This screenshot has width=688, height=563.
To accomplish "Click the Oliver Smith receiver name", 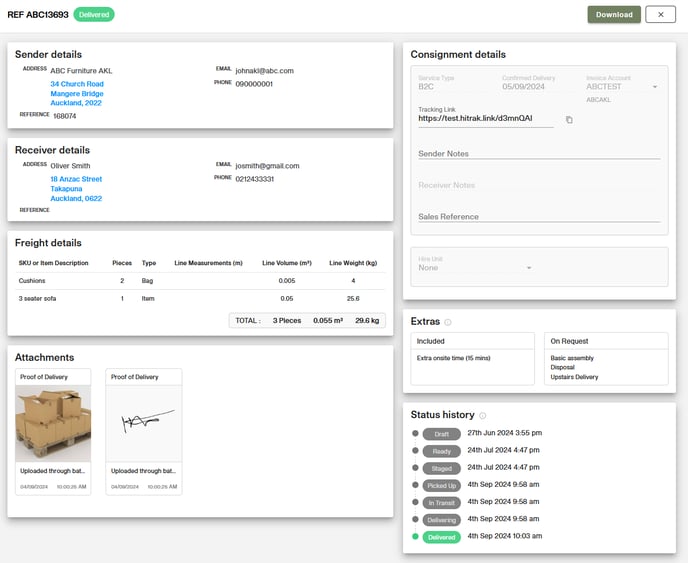I will (x=70, y=166).
